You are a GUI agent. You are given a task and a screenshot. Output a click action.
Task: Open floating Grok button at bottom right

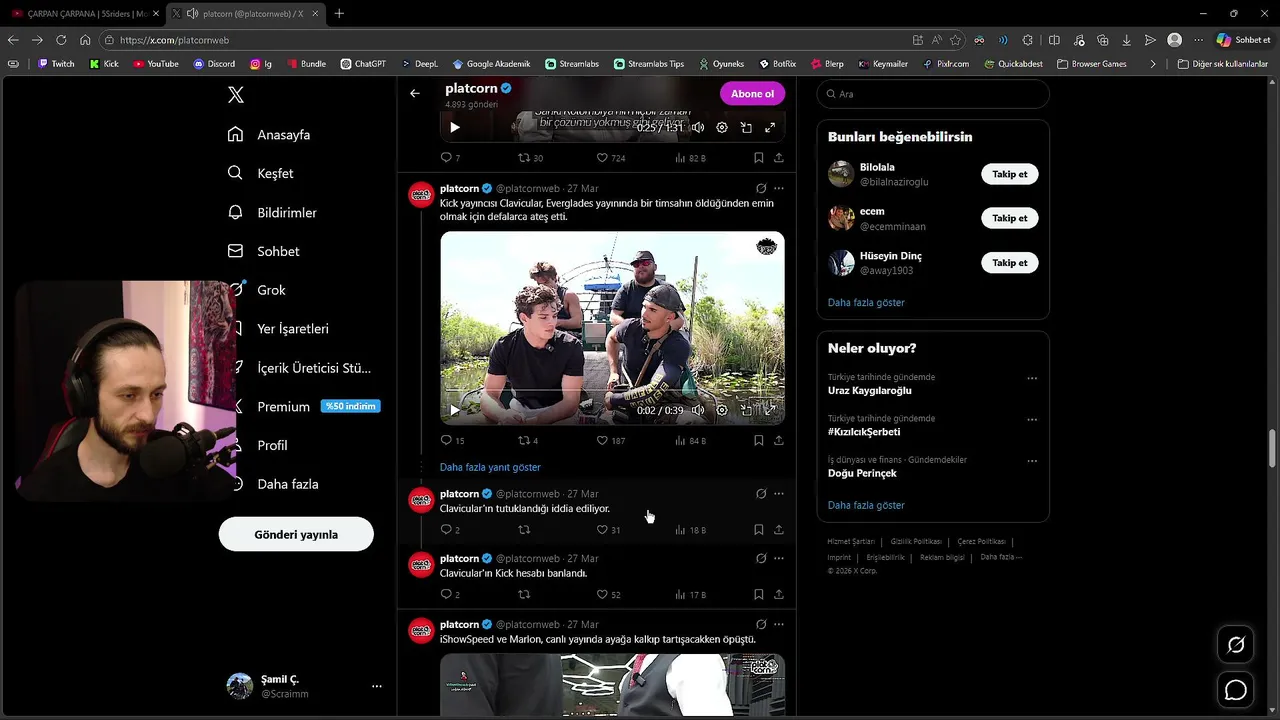tap(1236, 645)
